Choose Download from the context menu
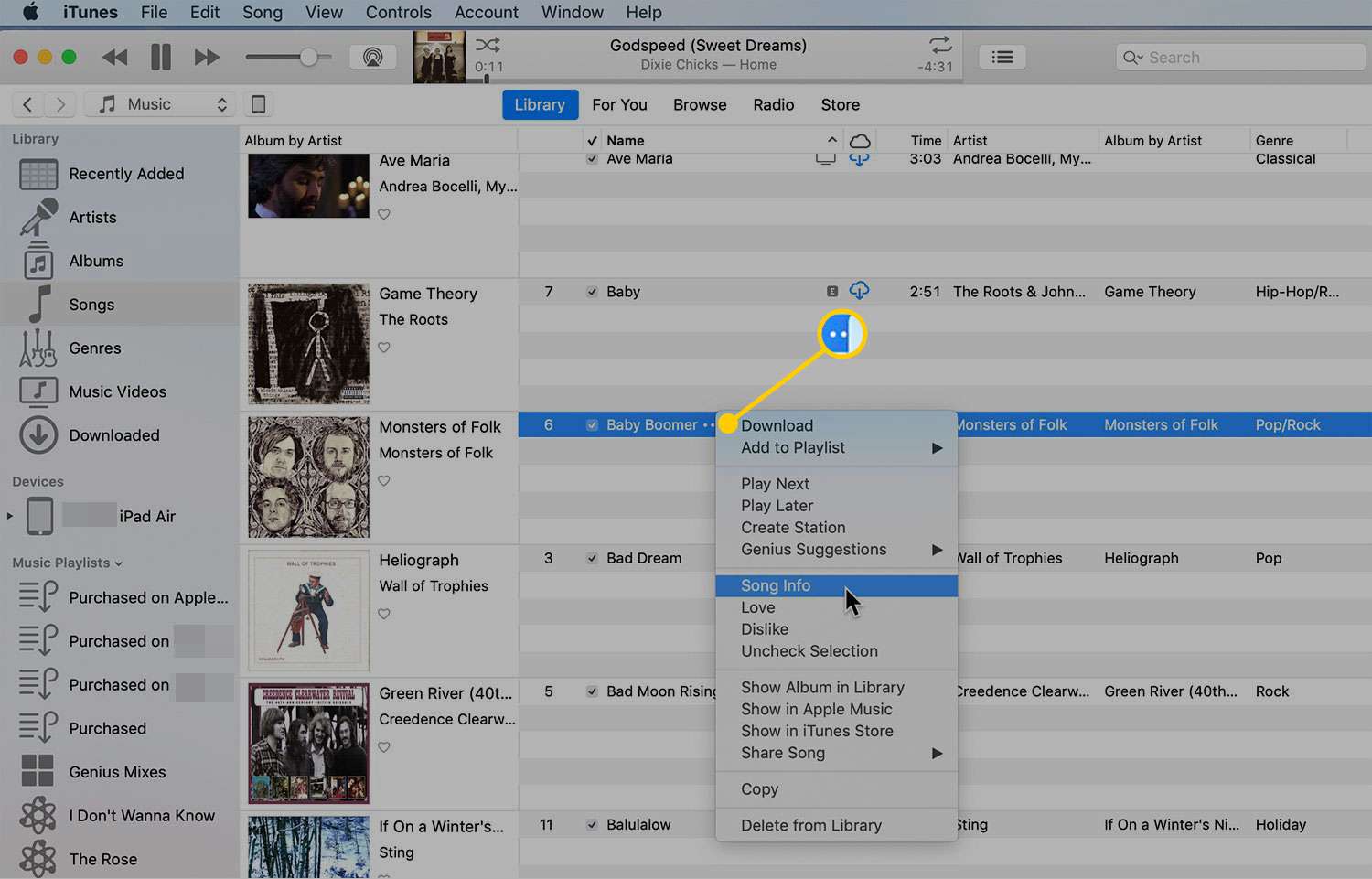Image resolution: width=1372 pixels, height=879 pixels. pyautogui.click(x=836, y=425)
